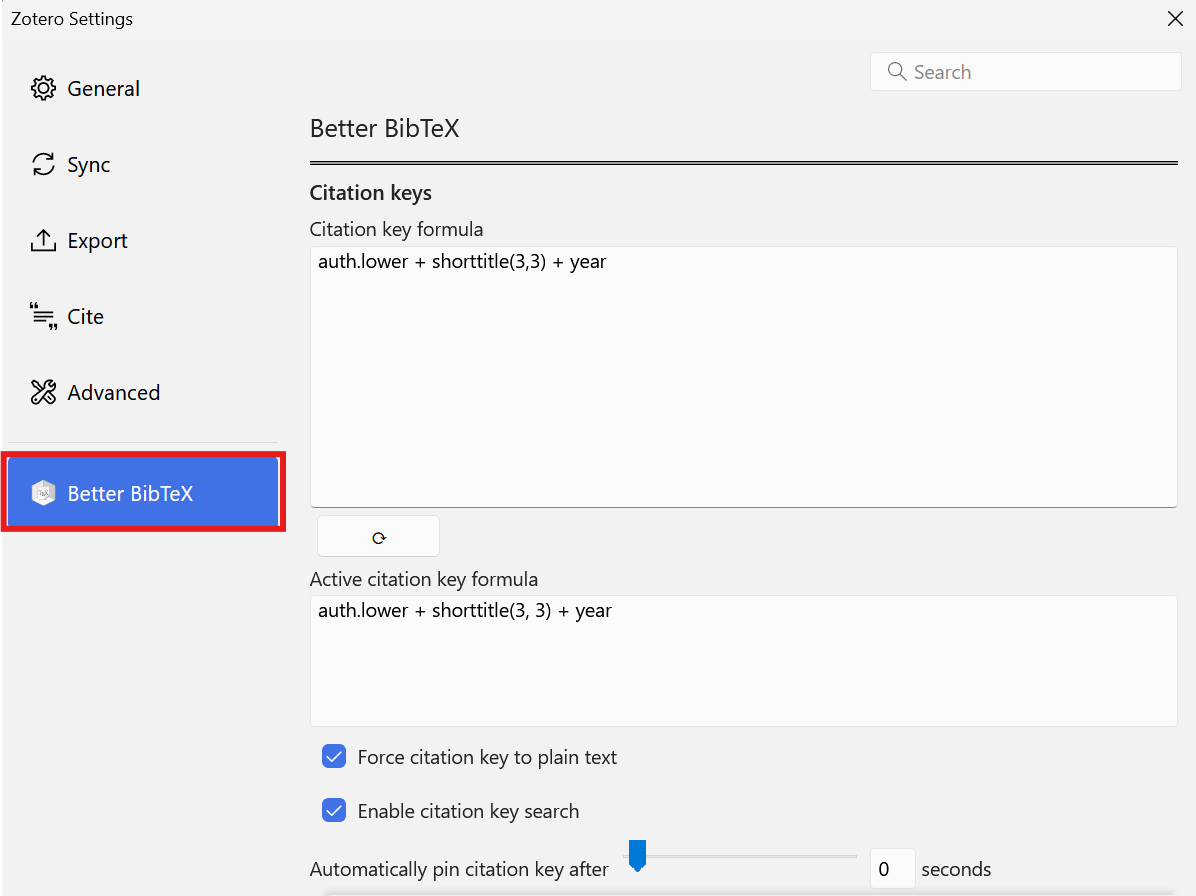Click the Better BibTeX hexagon icon
The width and height of the screenshot is (1196, 896).
click(43, 493)
